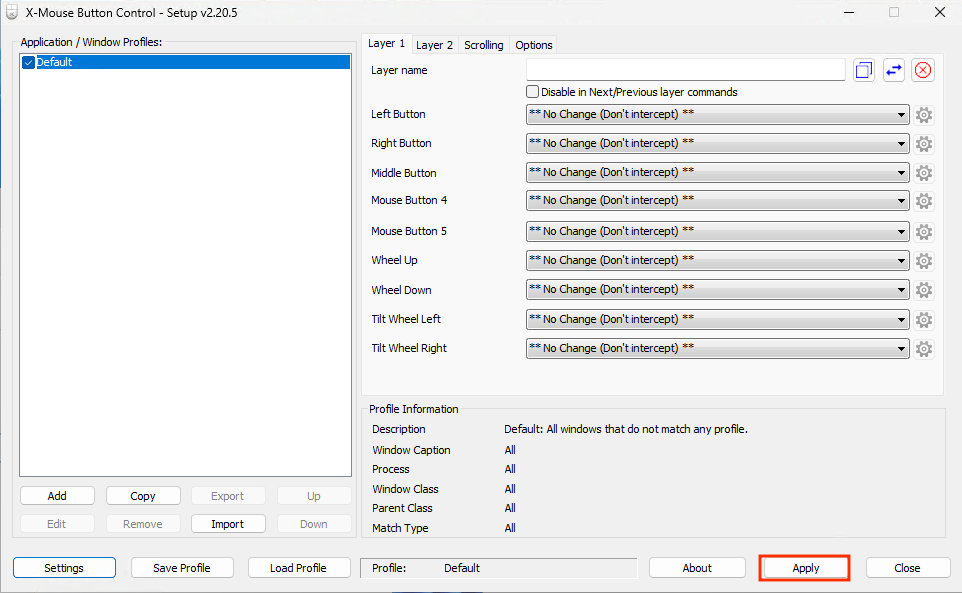Open gear settings for Wheel Down
Screen dimensions: 962x593
click(x=923, y=290)
